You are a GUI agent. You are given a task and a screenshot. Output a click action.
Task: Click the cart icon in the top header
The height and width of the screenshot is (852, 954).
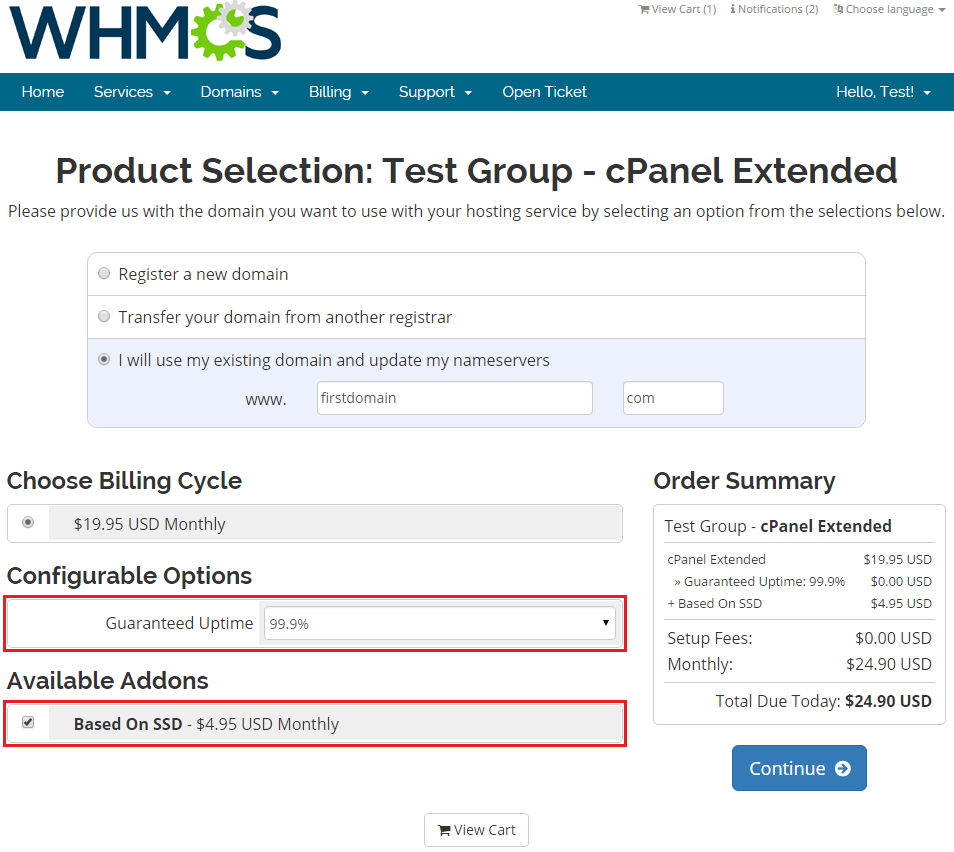point(644,9)
